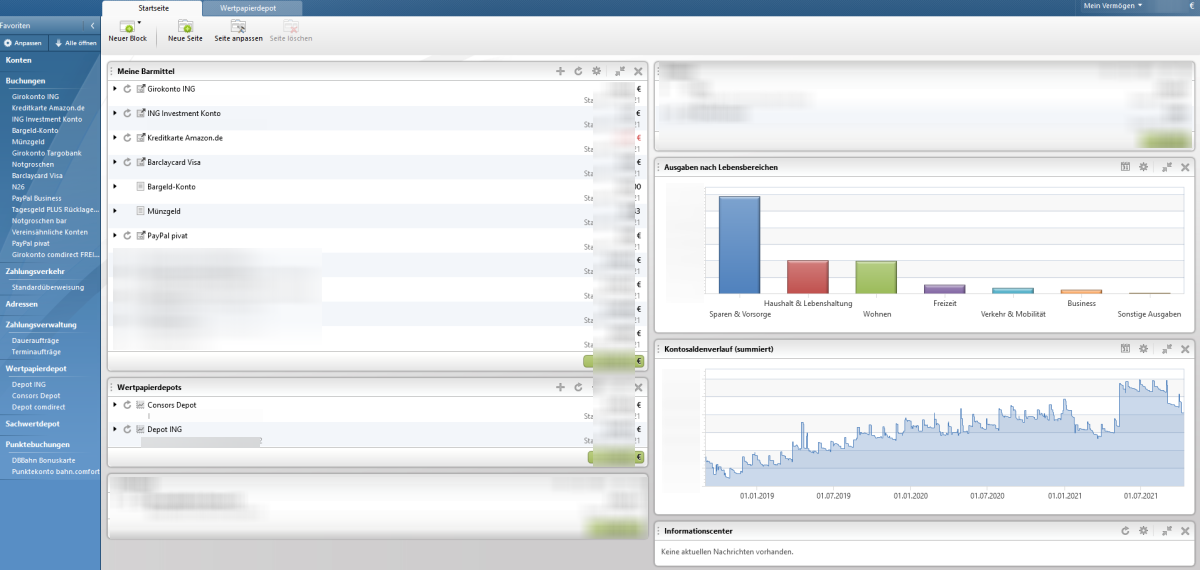Click the Neue Seite icon
The width and height of the screenshot is (1200, 570).
(185, 26)
